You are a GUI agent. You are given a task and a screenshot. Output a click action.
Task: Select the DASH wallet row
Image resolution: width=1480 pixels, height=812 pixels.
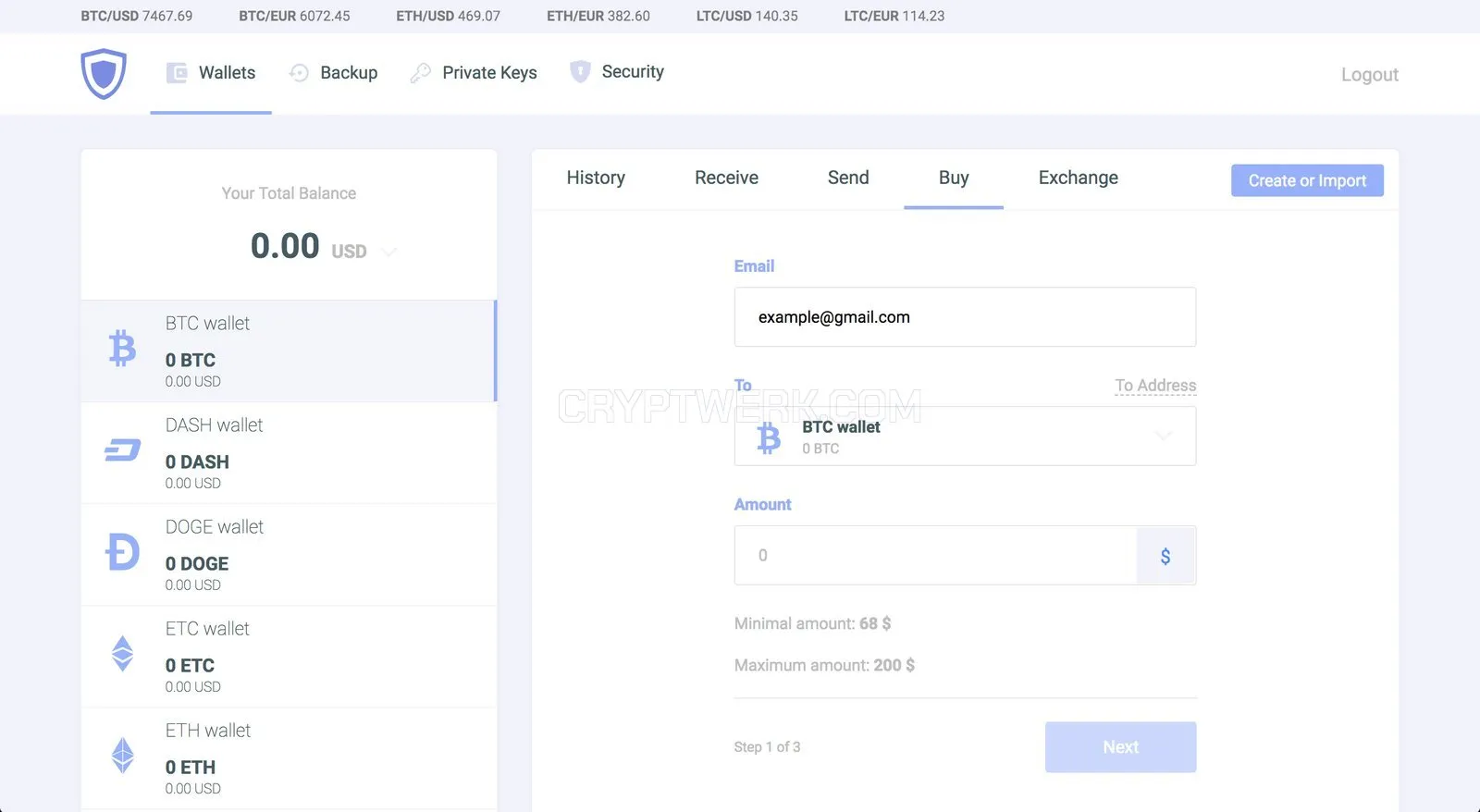click(289, 453)
